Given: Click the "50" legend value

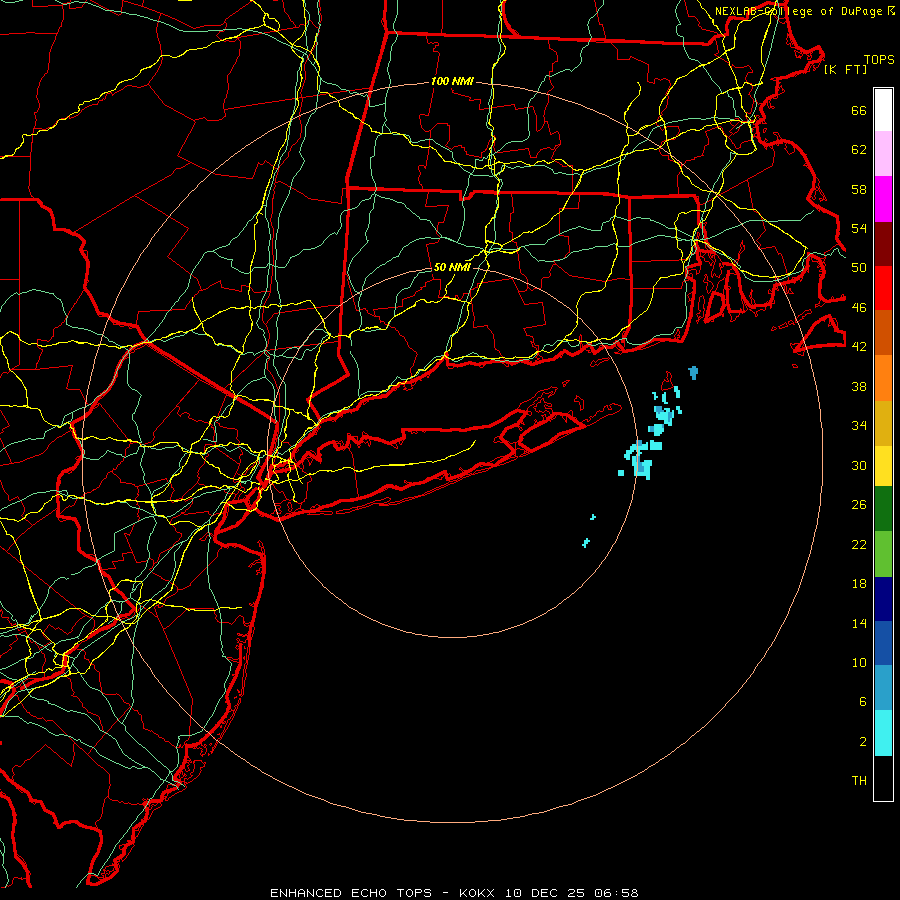Looking at the screenshot, I should pos(859,267).
